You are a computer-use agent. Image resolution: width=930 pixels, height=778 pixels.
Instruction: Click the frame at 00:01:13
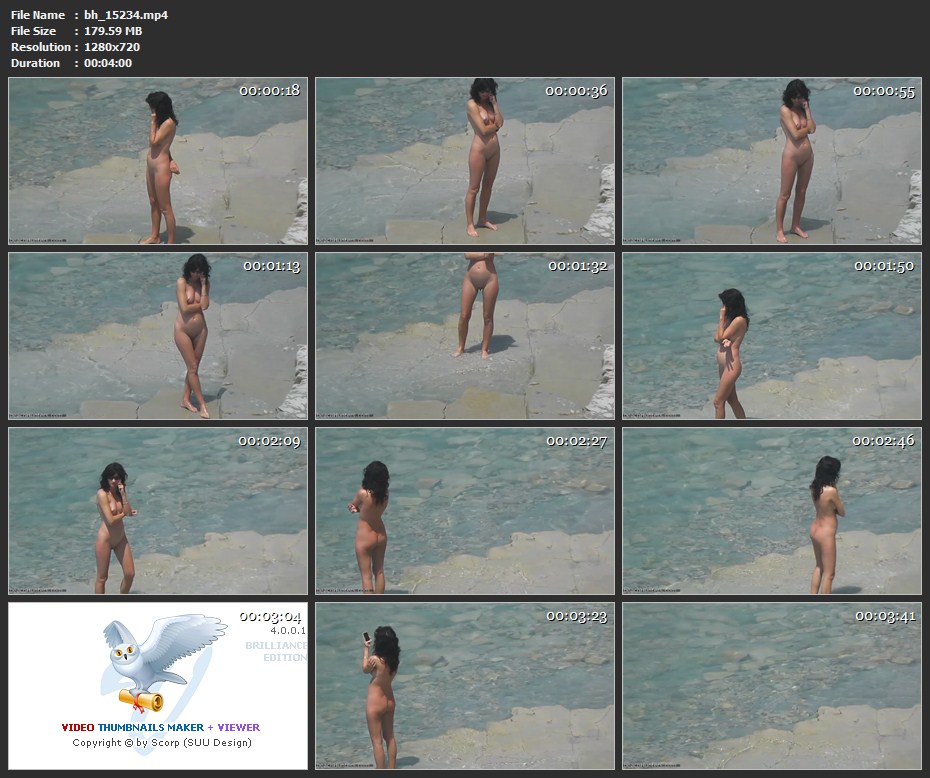158,336
